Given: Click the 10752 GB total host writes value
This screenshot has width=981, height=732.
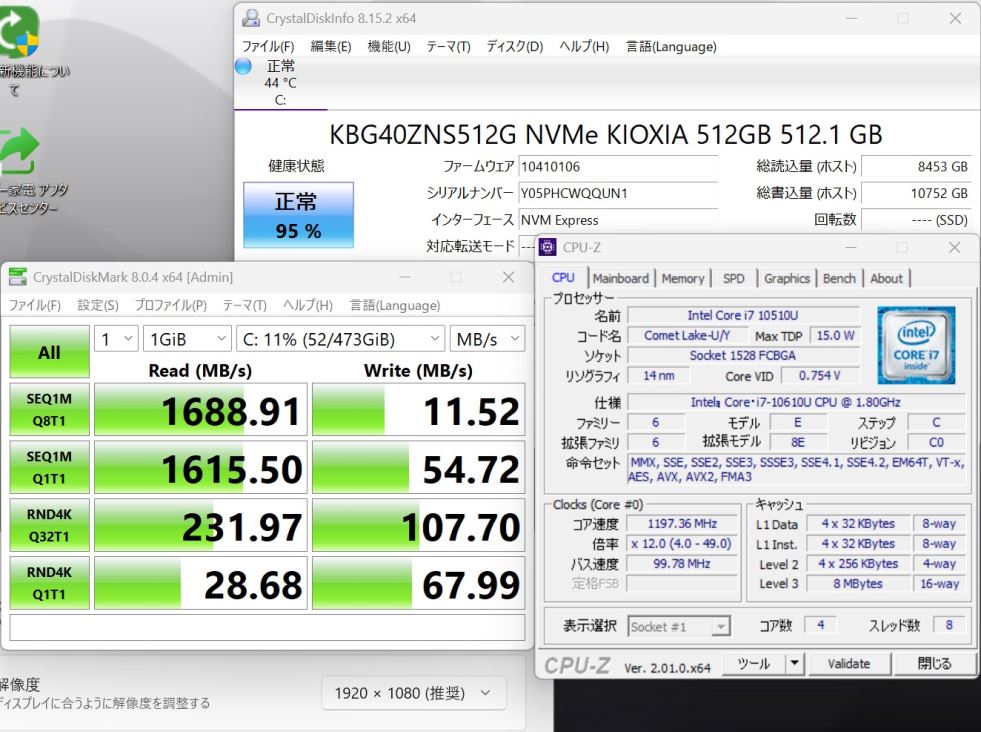Looking at the screenshot, I should [917, 193].
